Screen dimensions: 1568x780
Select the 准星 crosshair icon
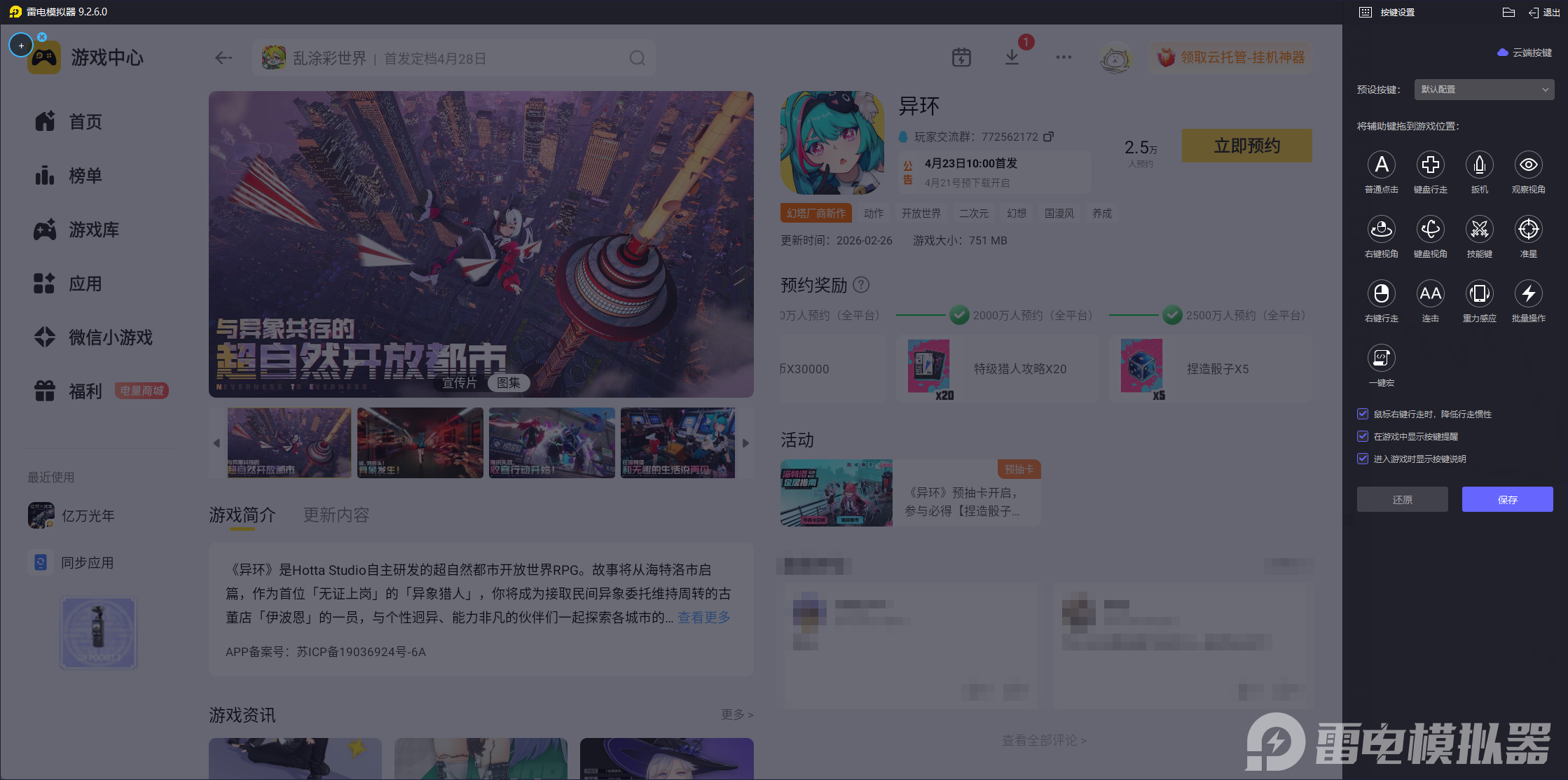[x=1528, y=230]
